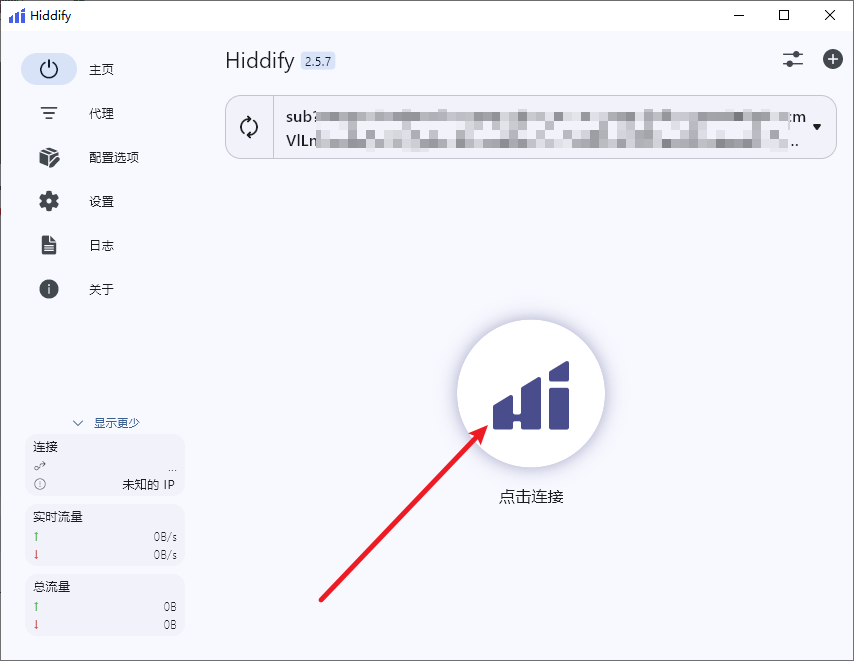
Task: Click the red download arrow in 实时流量
Action: click(x=36, y=554)
